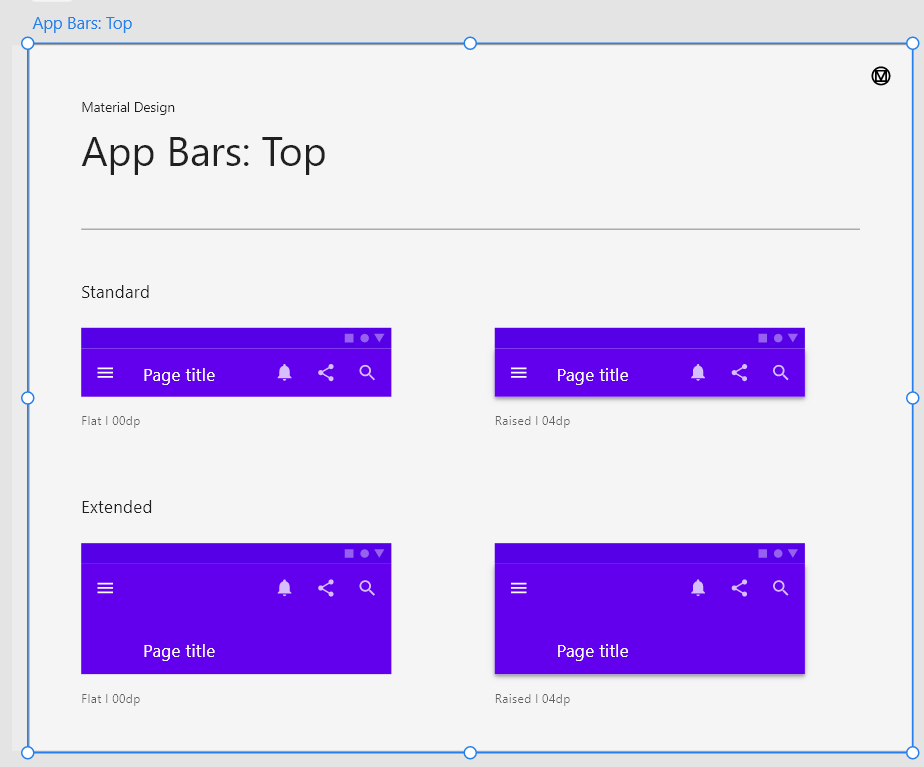The image size is (924, 767).
Task: Click the right-middle artboard selection handle
Action: point(912,398)
